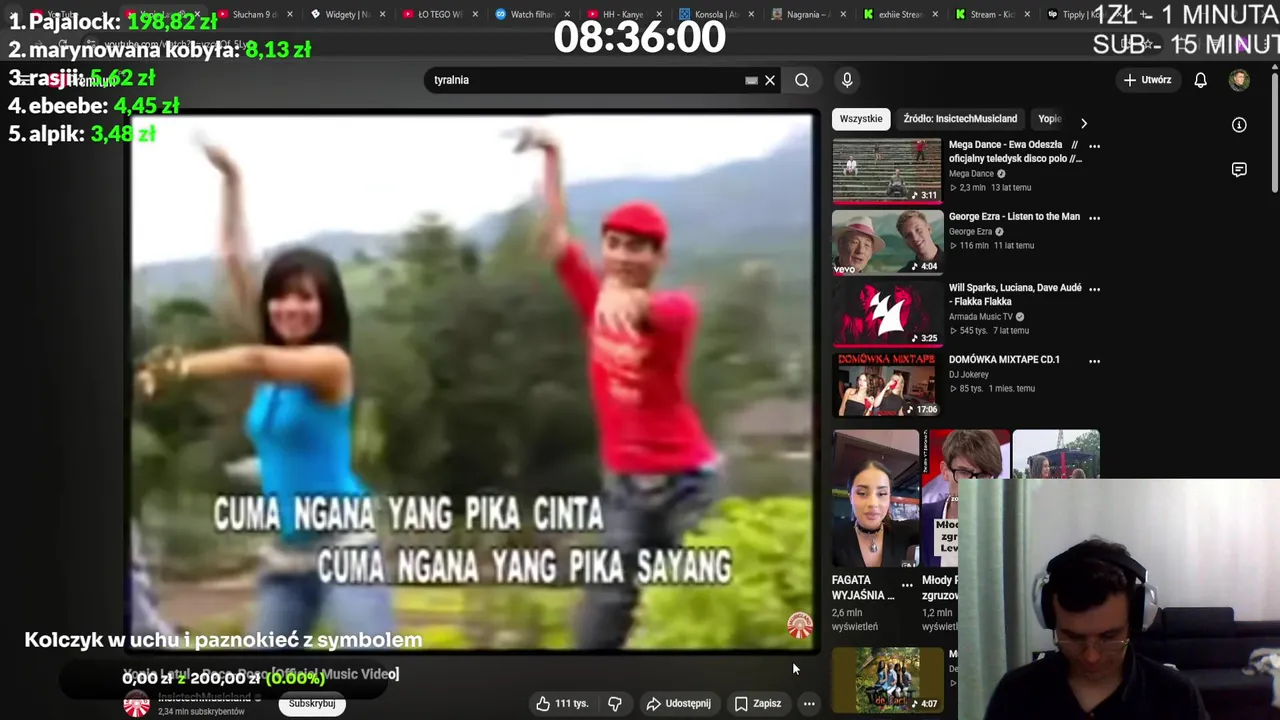Screen dimensions: 1280x720
Task: Open options for FAGATA WYJAŚNIA short
Action: point(907,585)
